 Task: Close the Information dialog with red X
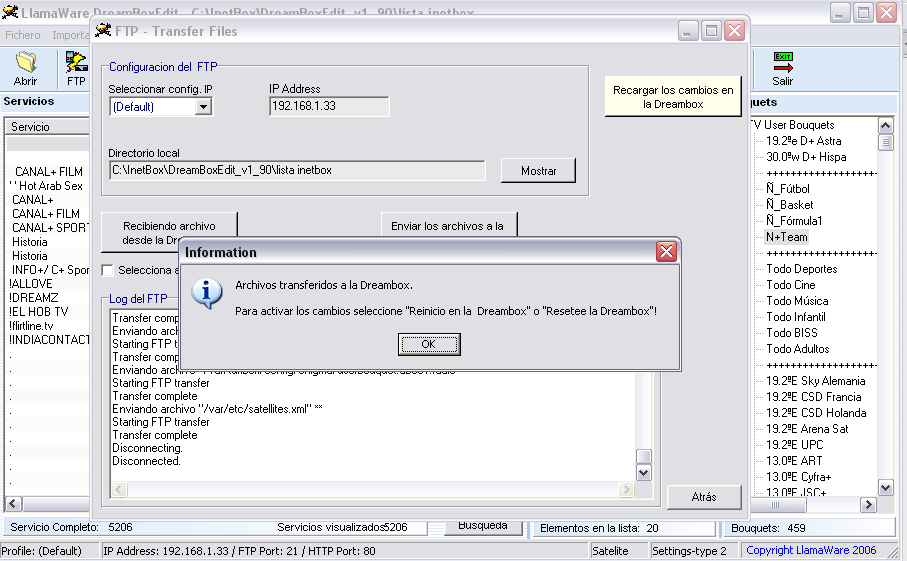tap(666, 252)
